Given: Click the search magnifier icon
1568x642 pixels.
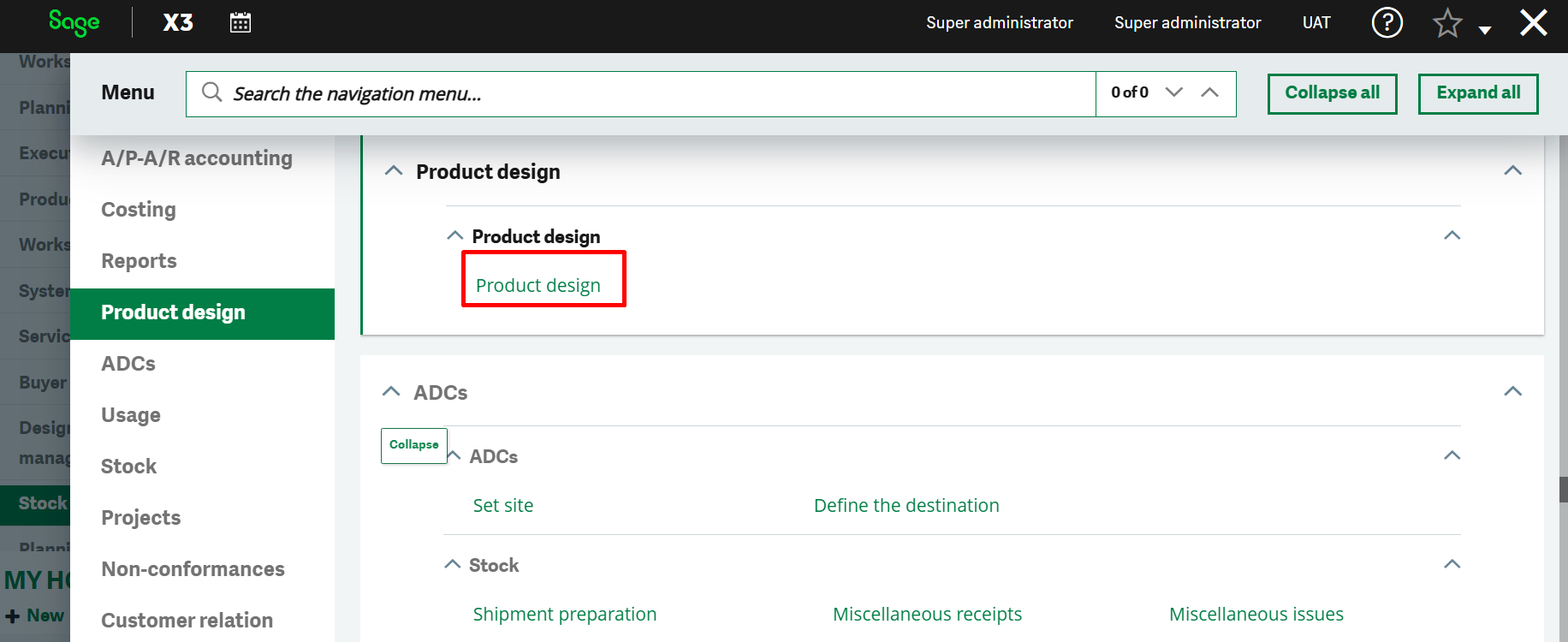Looking at the screenshot, I should (212, 92).
